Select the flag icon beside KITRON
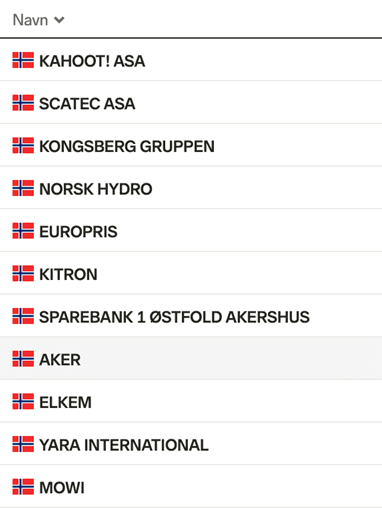The width and height of the screenshot is (382, 508). pos(23,273)
